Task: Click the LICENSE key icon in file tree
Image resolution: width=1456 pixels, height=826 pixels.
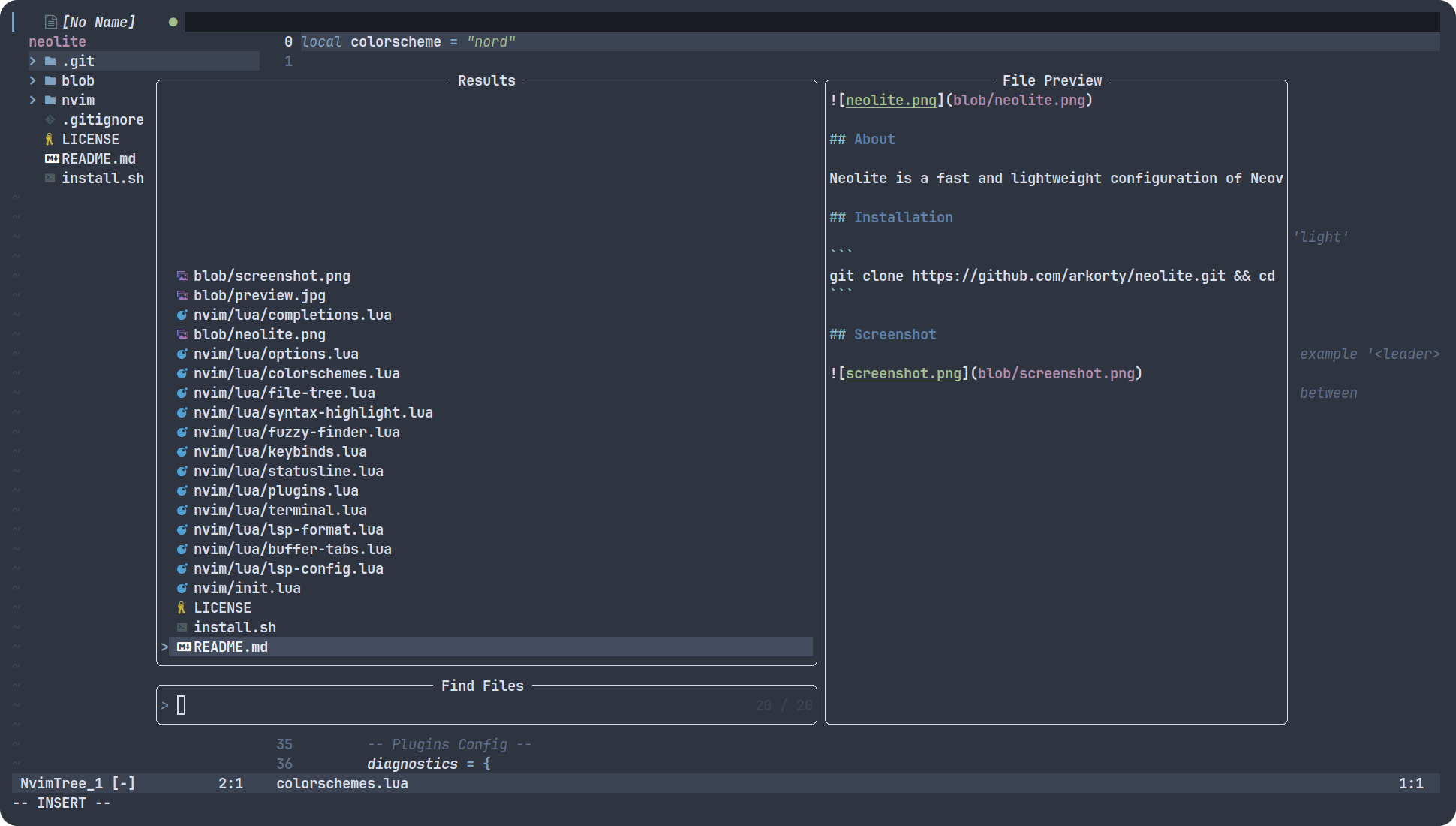Action: (x=50, y=139)
